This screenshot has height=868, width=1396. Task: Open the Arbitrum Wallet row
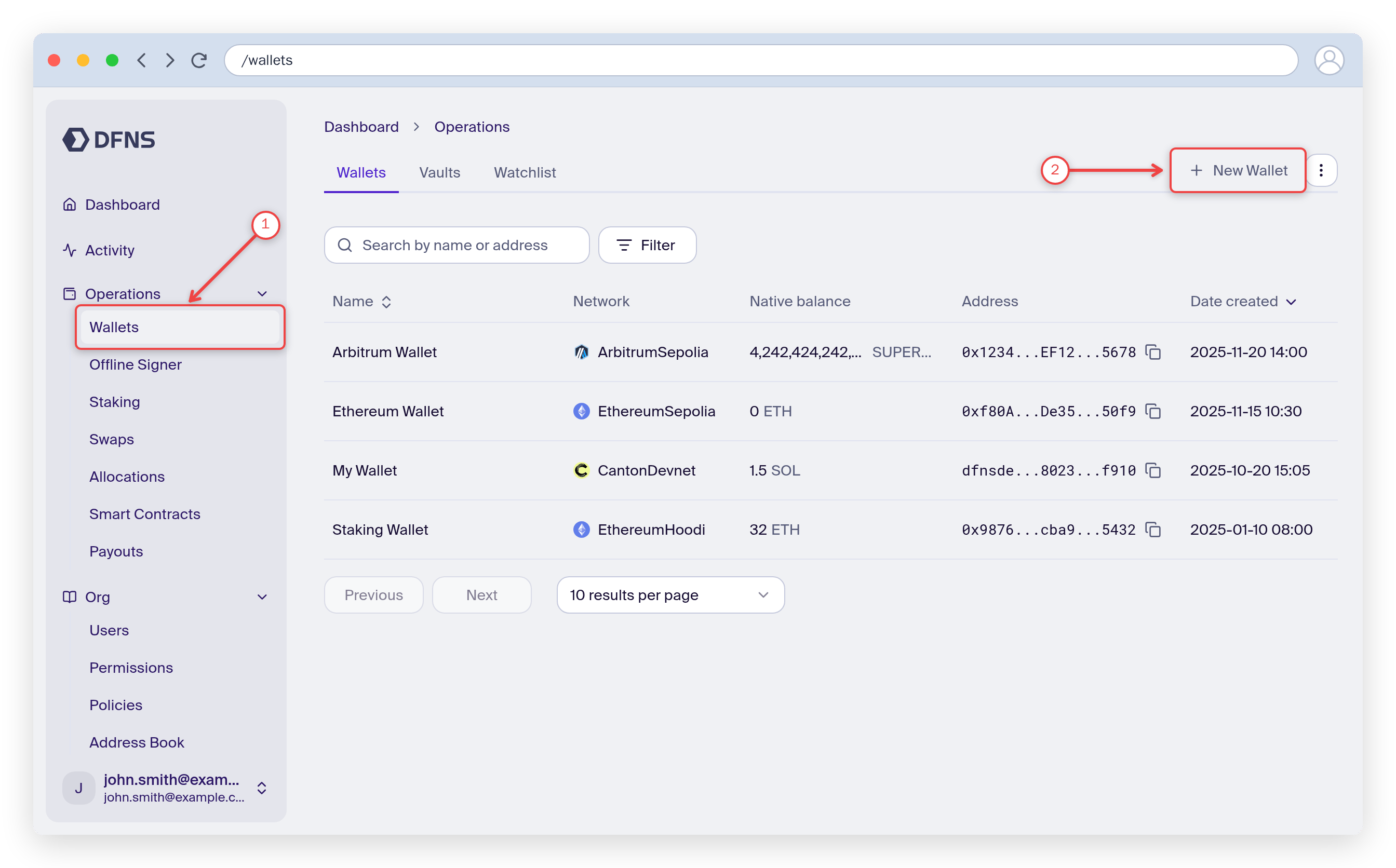[x=830, y=352]
